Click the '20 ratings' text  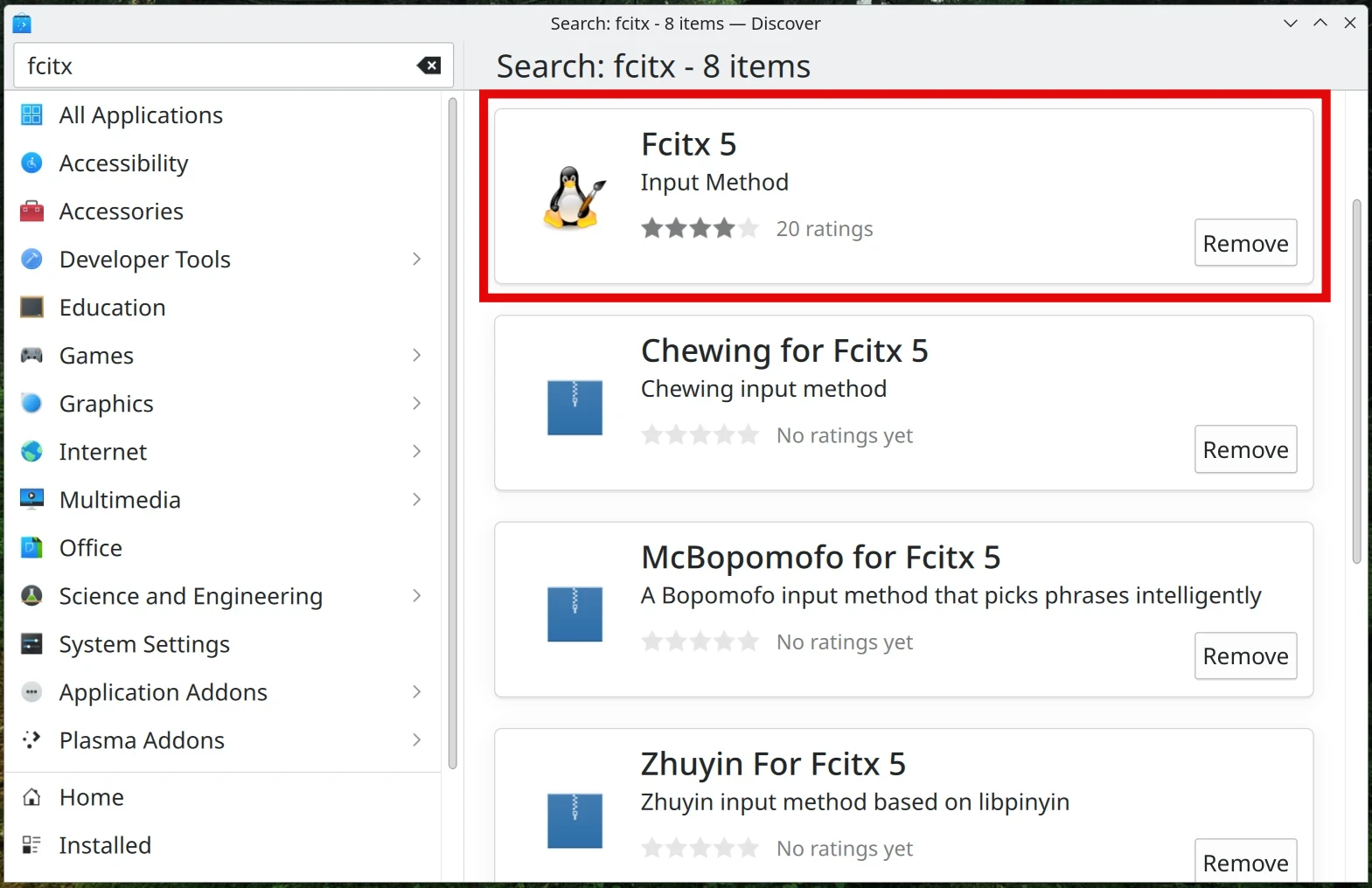[825, 229]
